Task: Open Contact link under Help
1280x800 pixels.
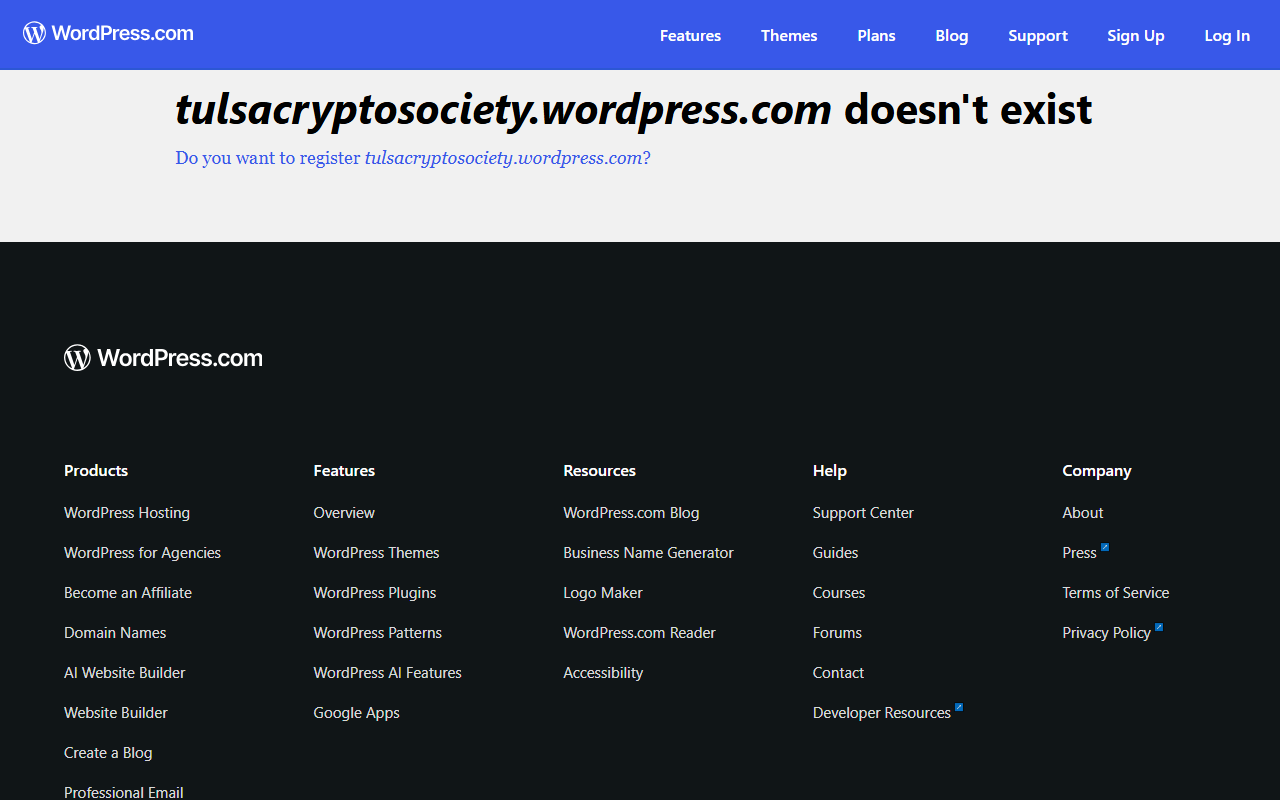Action: click(x=838, y=673)
